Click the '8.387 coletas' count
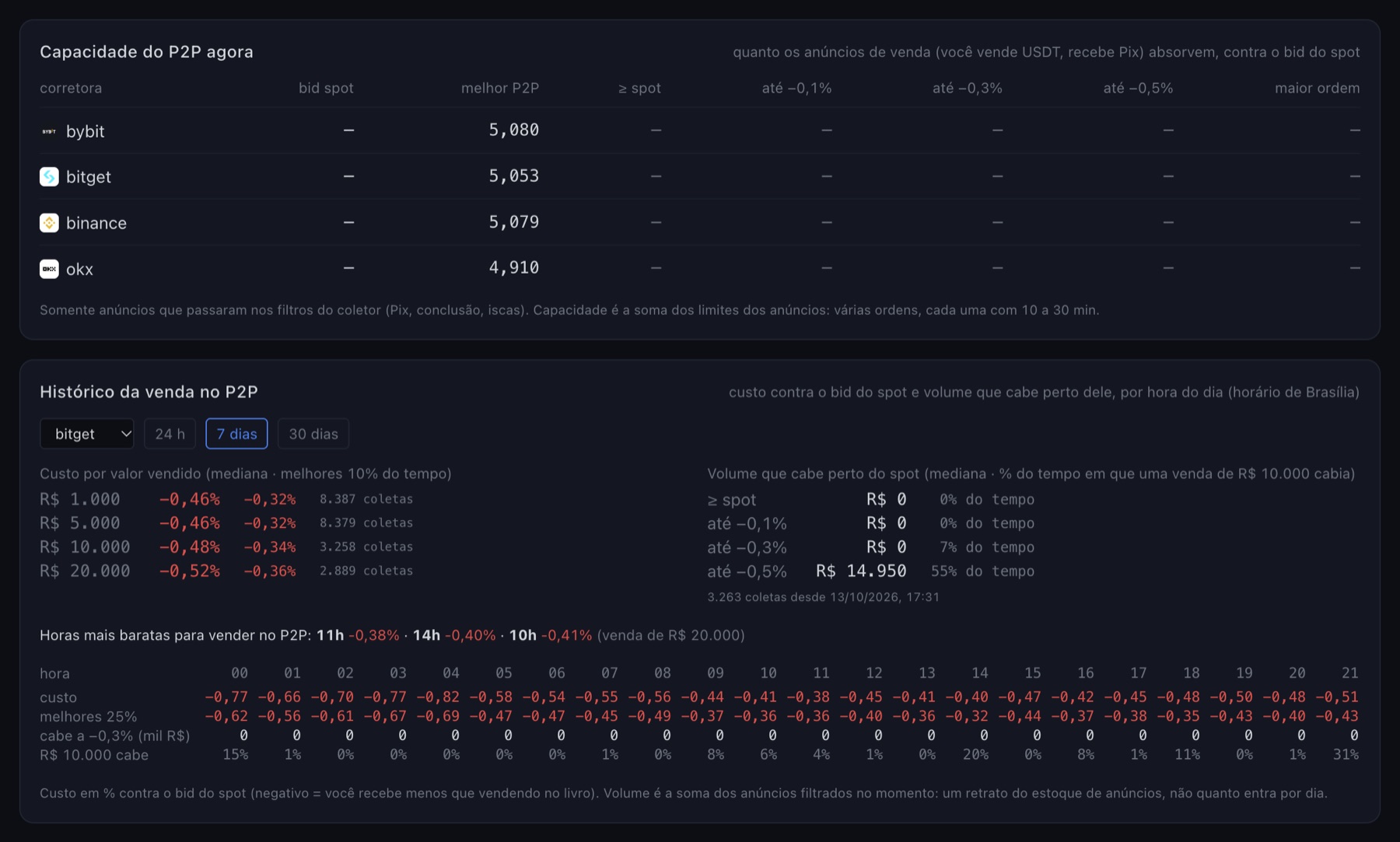The height and width of the screenshot is (842, 1400). pos(366,499)
